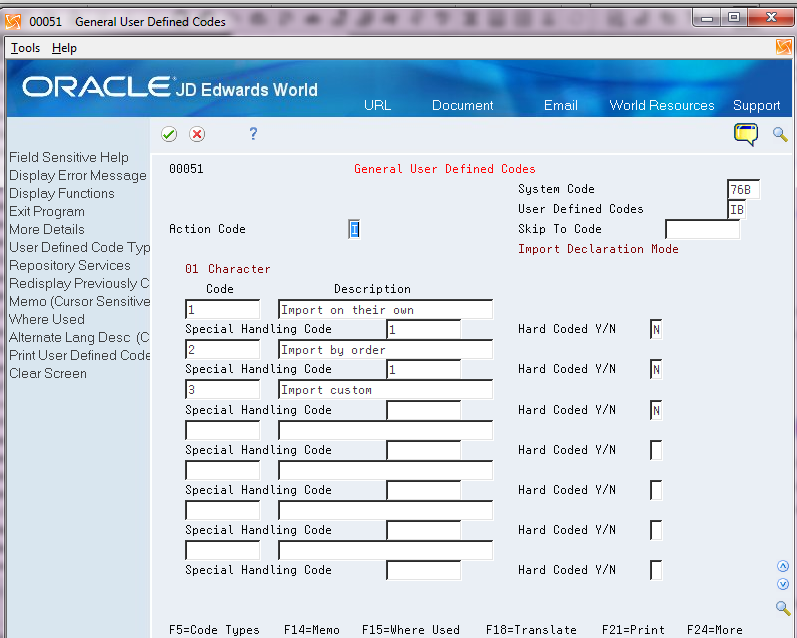The width and height of the screenshot is (797, 638).
Task: Open the Email link in banner
Action: pyautogui.click(x=561, y=105)
